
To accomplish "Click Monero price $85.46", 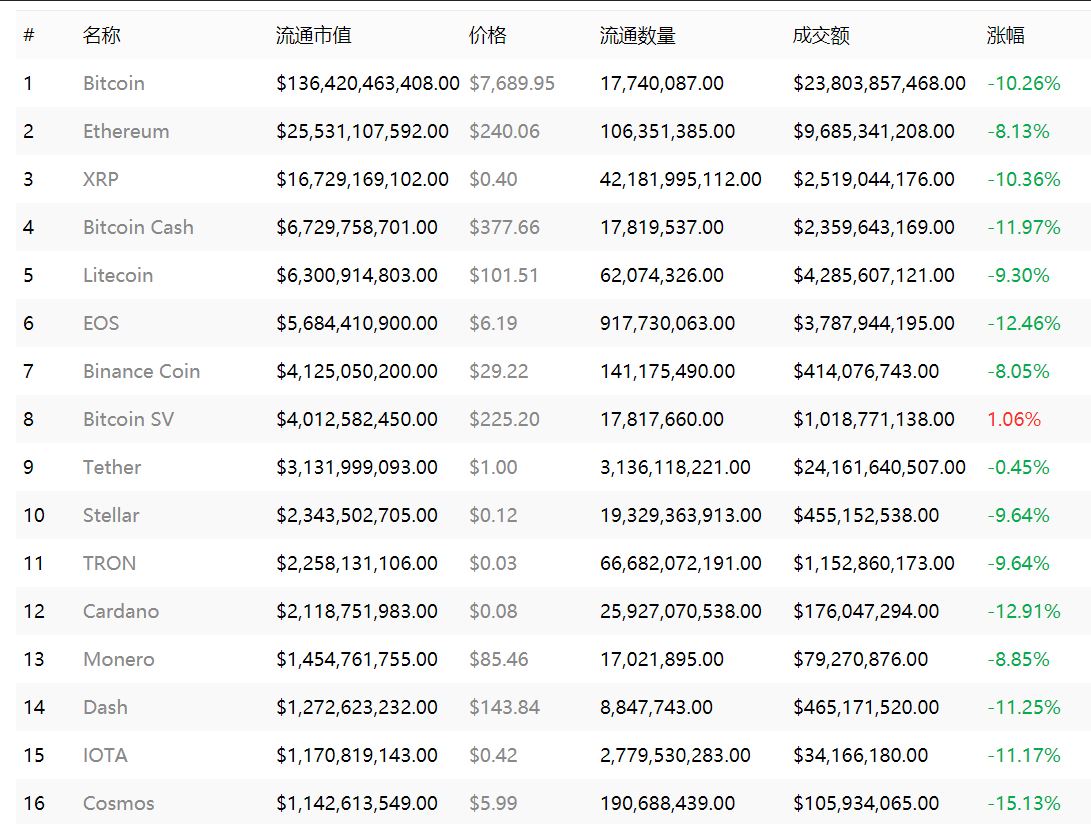I will (498, 660).
